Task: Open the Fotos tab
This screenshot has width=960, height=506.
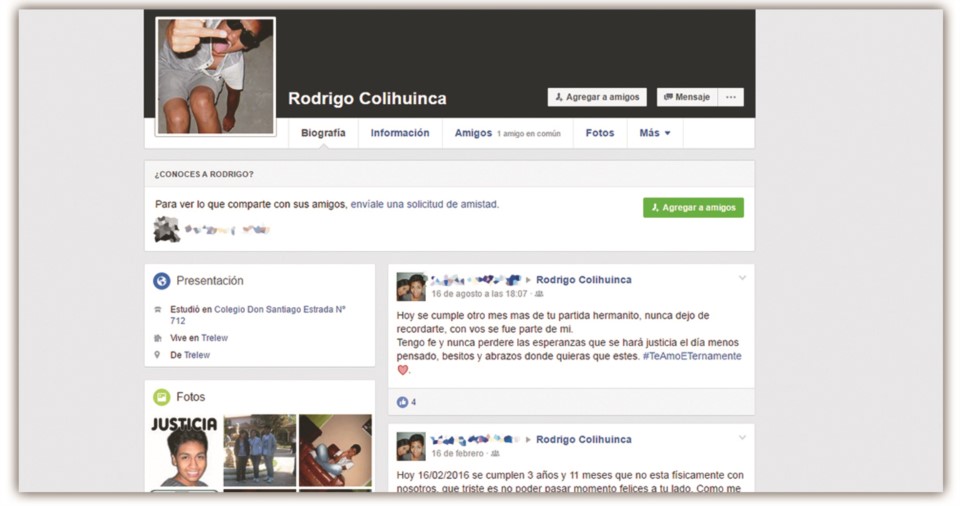Action: tap(599, 133)
